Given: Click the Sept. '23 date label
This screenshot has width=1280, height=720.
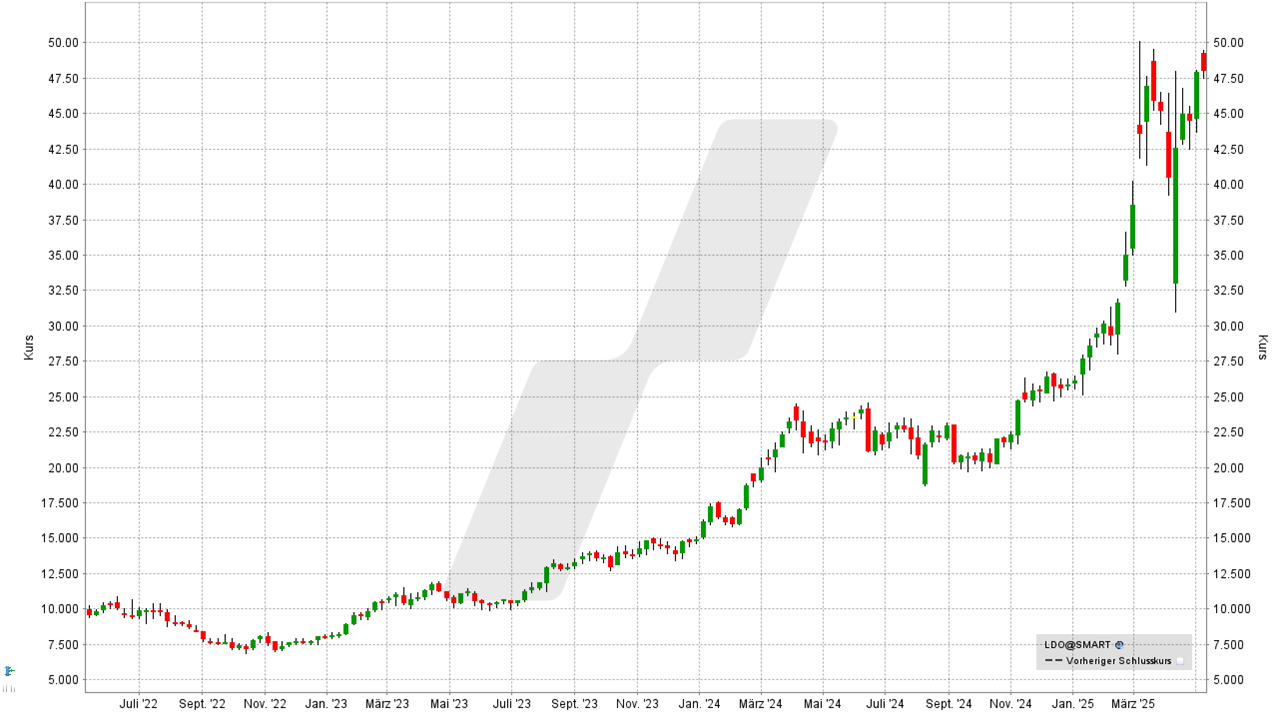Looking at the screenshot, I should [x=575, y=704].
